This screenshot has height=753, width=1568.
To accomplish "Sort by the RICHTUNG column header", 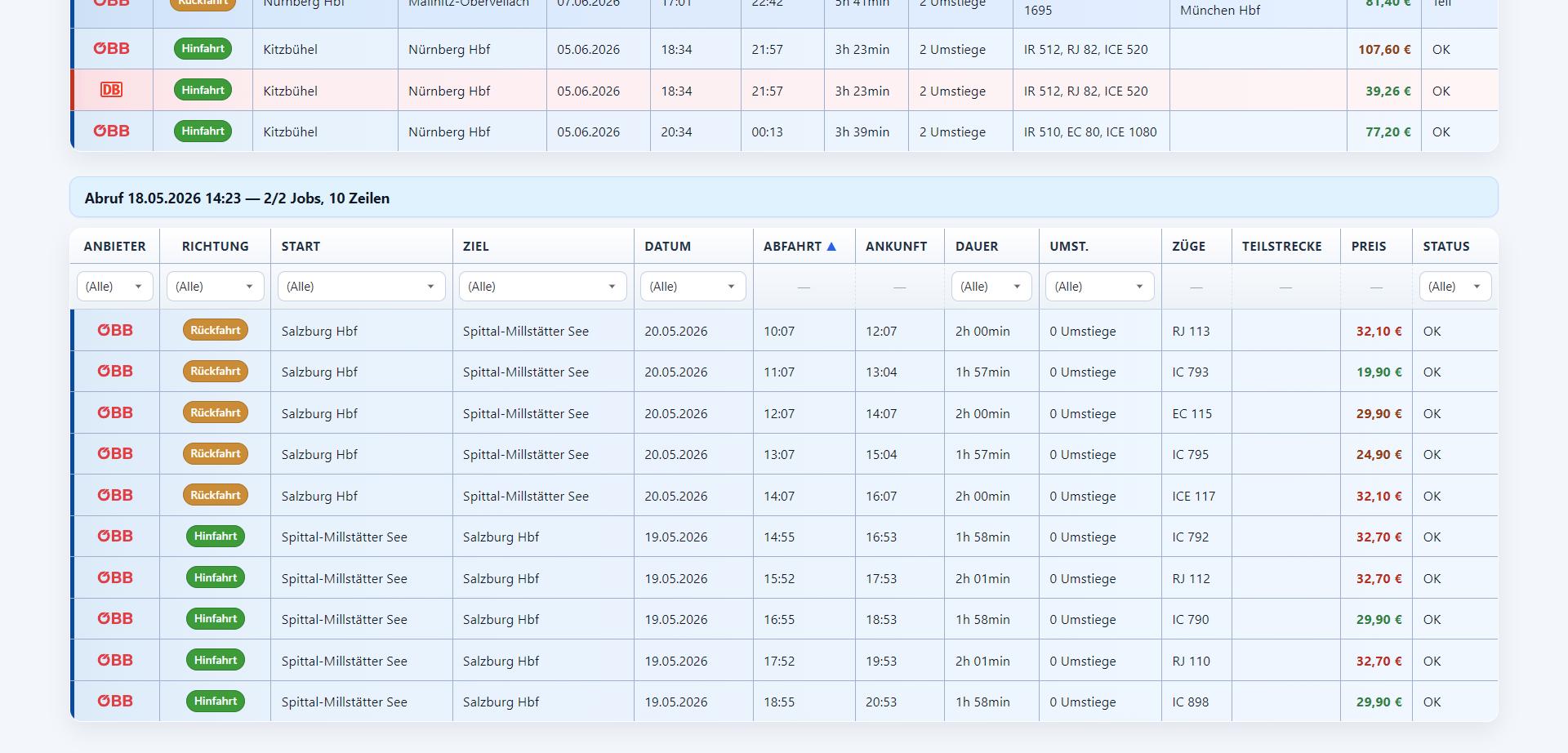I will tap(215, 246).
